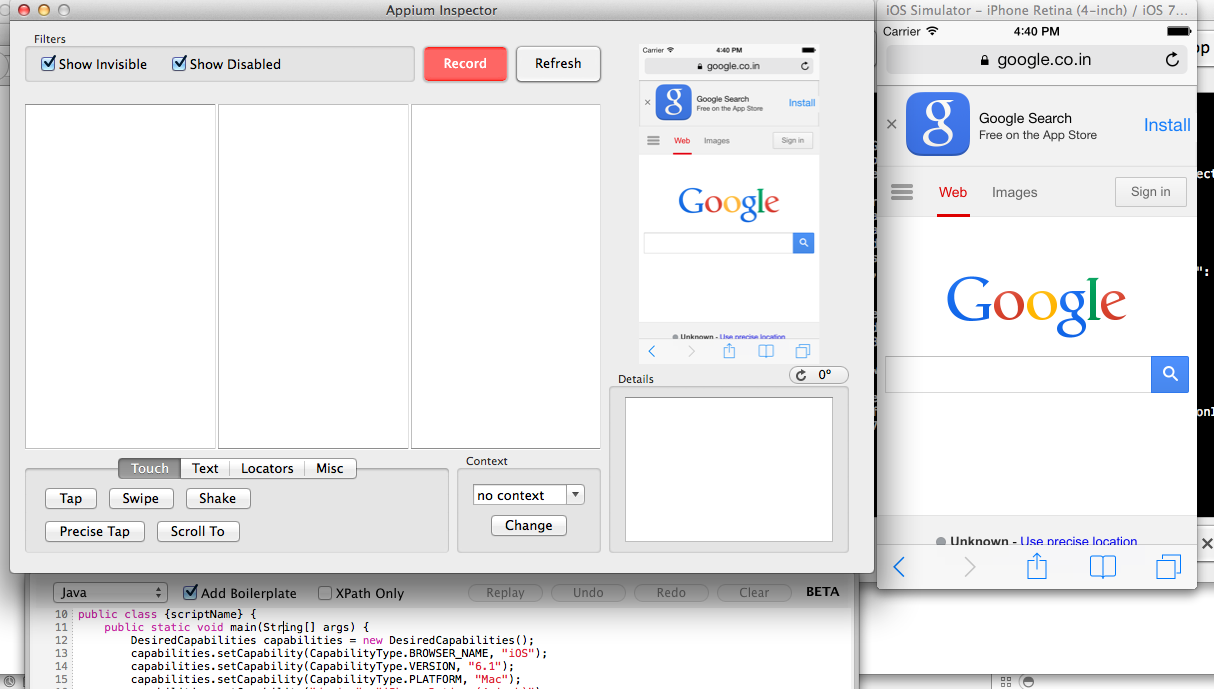Click Sign in within inspector screenshot preview
This screenshot has width=1214, height=689.
793,141
